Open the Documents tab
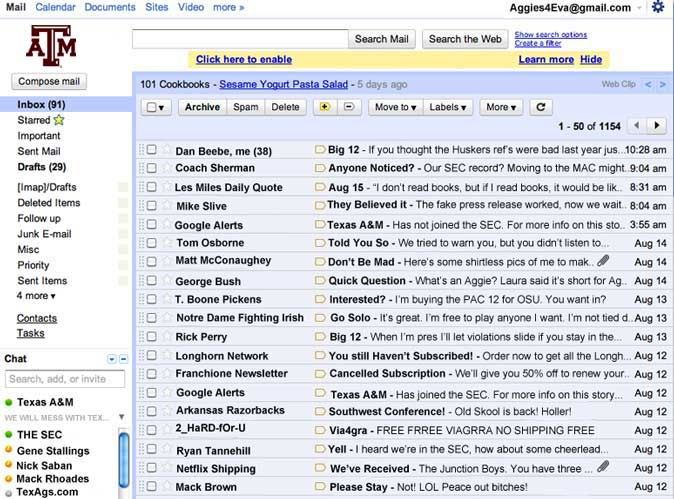Viewport: 674px width, 499px height. 110,7
